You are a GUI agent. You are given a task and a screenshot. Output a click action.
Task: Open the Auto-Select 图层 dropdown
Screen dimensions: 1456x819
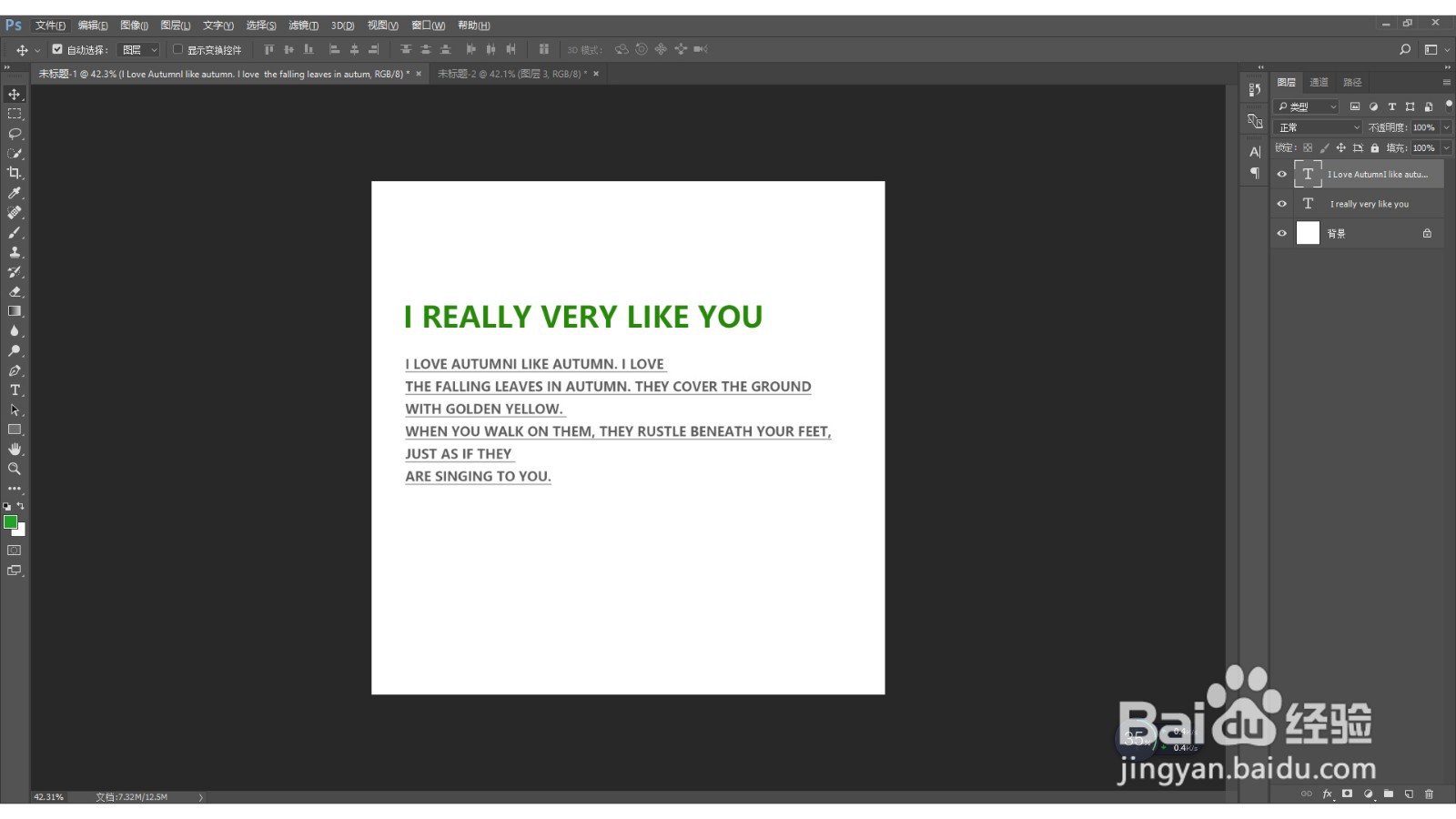point(140,50)
